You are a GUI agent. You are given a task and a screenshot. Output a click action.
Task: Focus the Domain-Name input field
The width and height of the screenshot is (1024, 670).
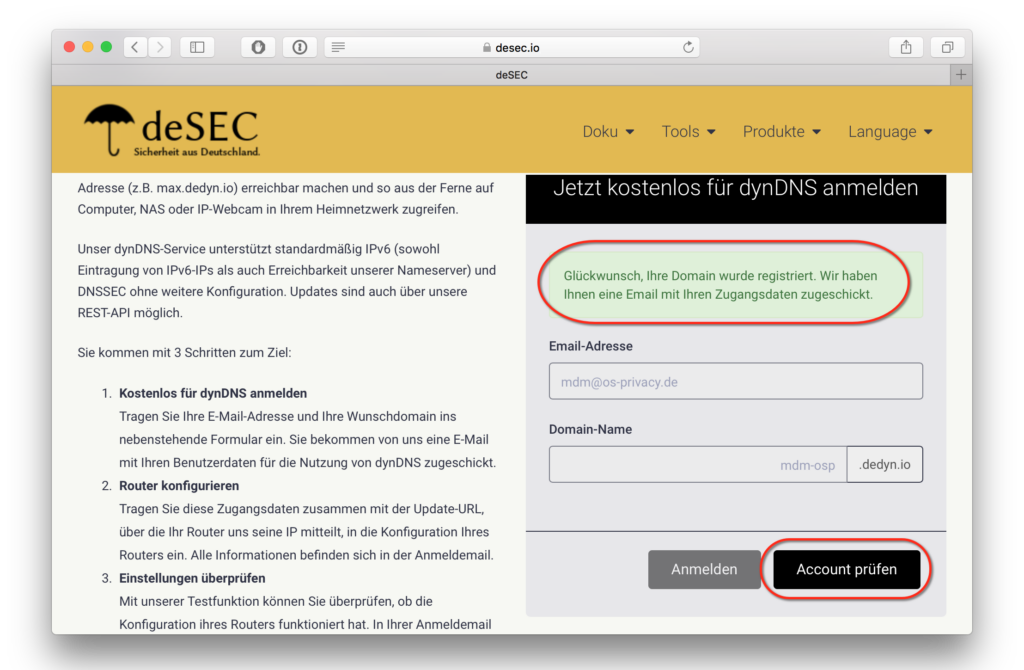click(x=697, y=464)
